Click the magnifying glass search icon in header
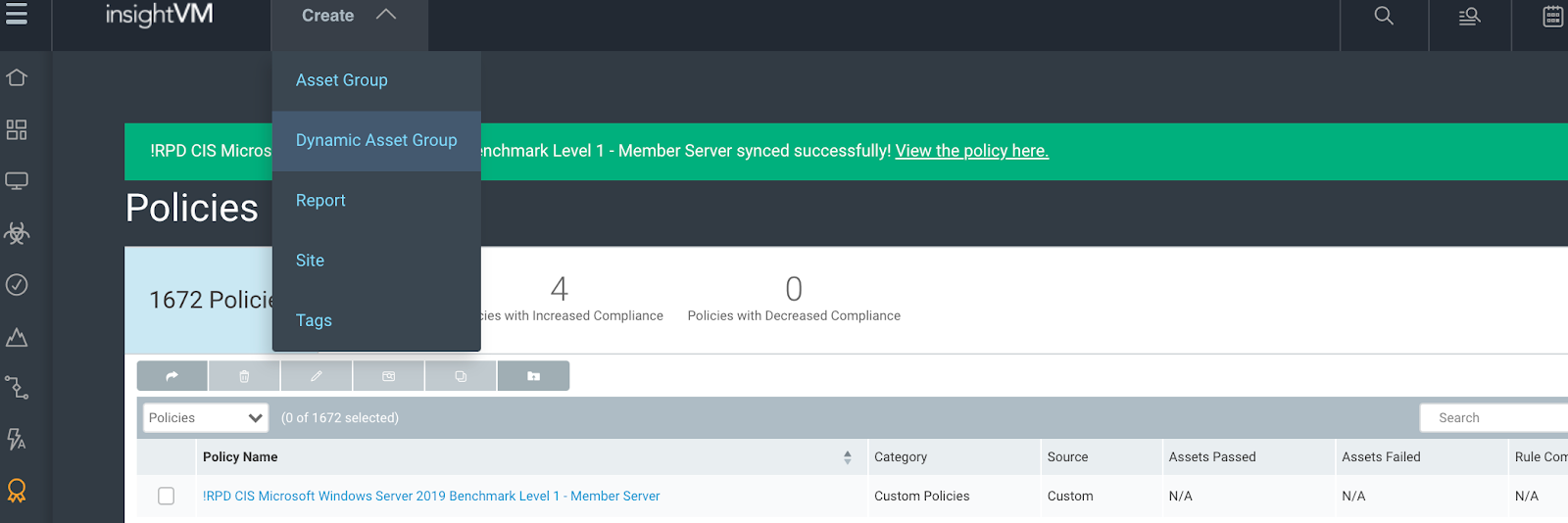The image size is (1568, 523). 1384,17
